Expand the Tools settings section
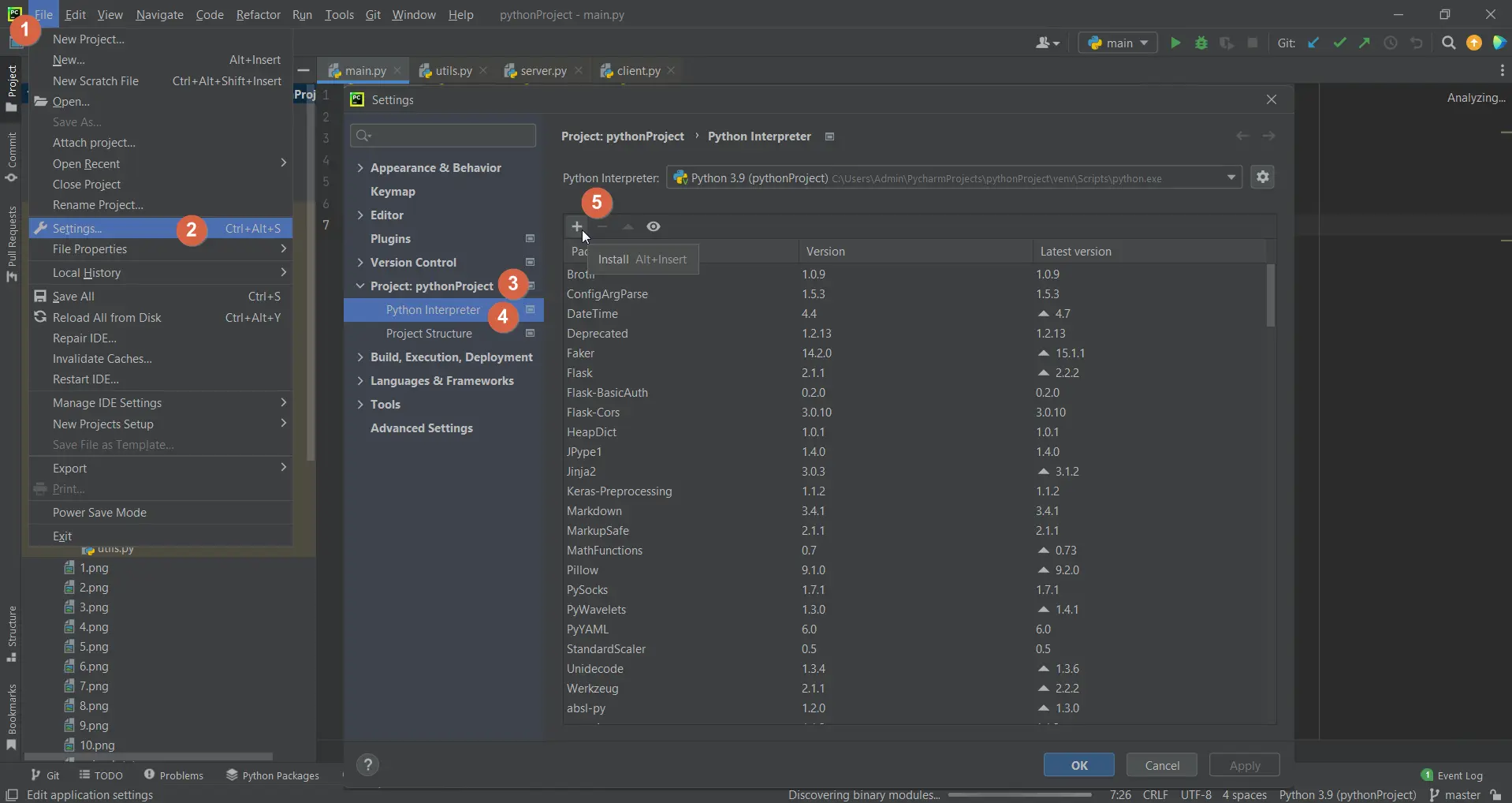This screenshot has height=803, width=1512. (360, 404)
